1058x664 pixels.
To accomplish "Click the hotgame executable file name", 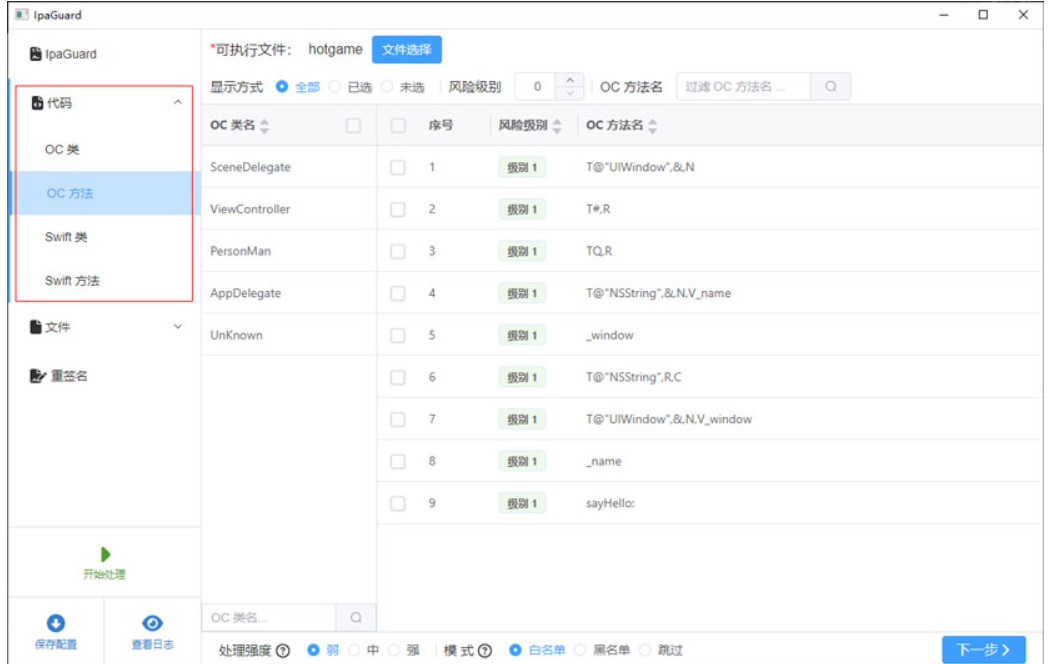I will click(335, 49).
